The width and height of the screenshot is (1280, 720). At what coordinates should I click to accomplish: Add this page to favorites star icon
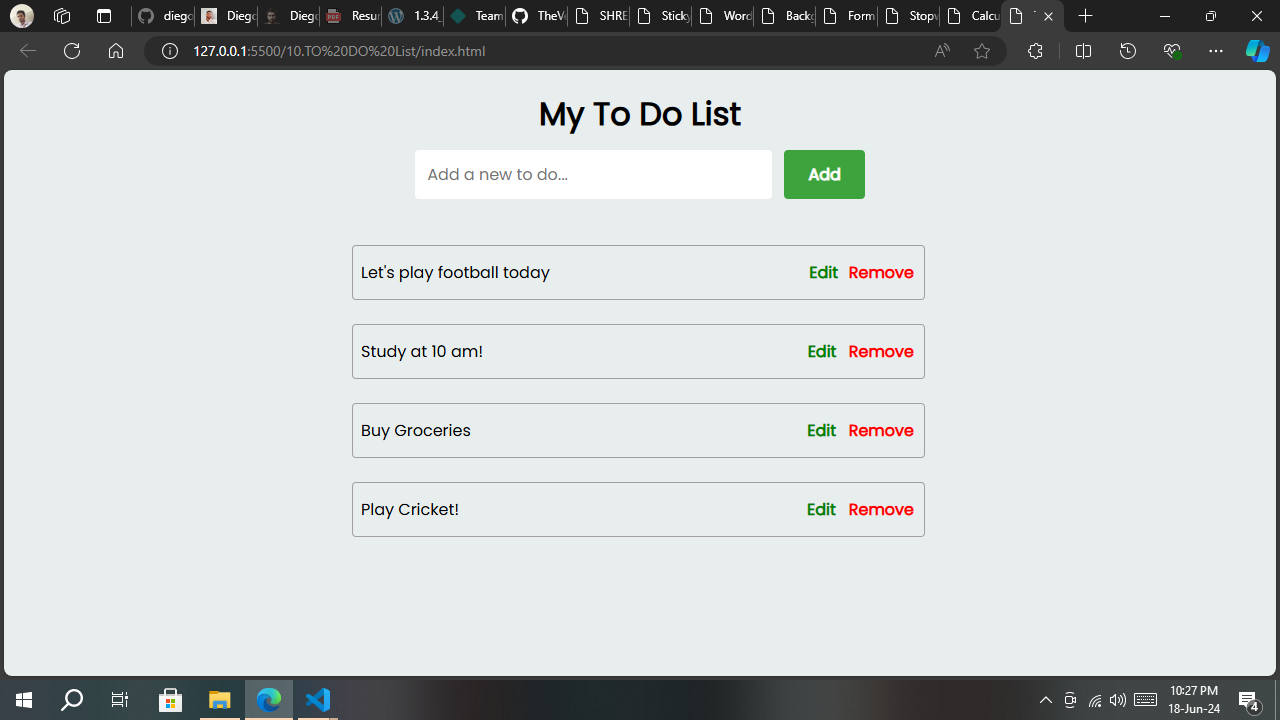pos(982,51)
